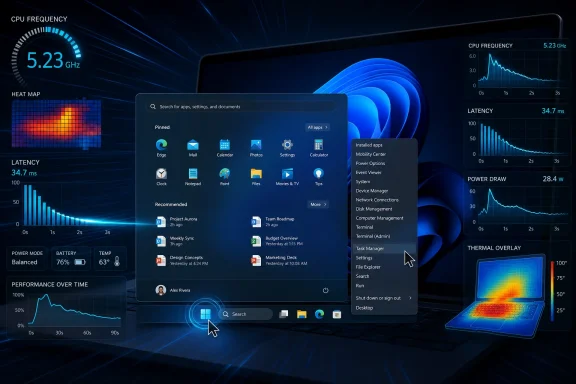
Task: Open recommended spreadsheet Budget Overview
Action: (x=277, y=241)
